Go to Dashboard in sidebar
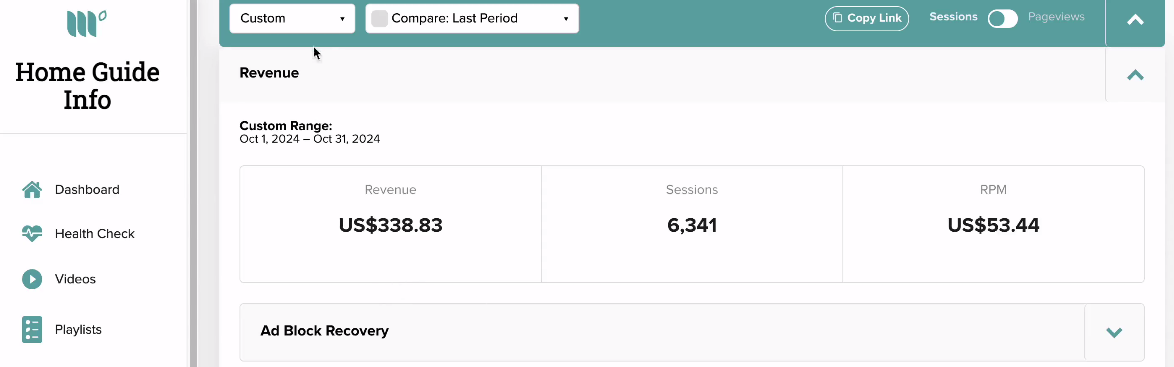The height and width of the screenshot is (367, 1174). coord(87,189)
